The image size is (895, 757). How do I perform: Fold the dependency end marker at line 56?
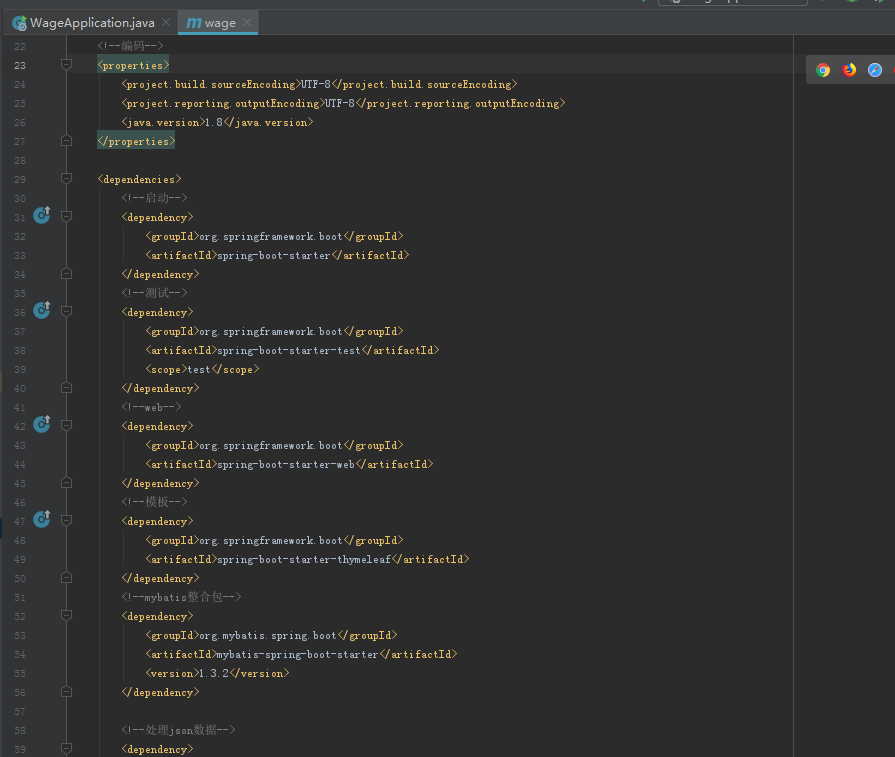[x=66, y=691]
